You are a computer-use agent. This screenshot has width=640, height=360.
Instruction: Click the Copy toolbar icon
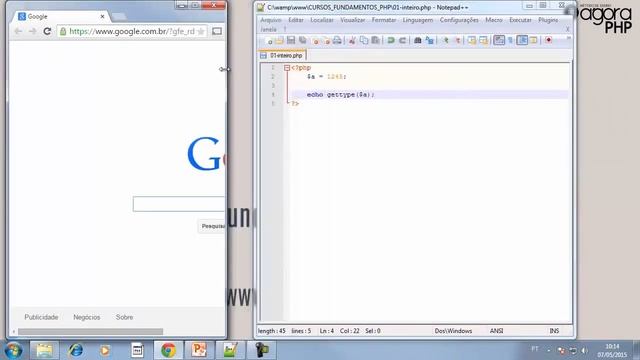(x=364, y=40)
